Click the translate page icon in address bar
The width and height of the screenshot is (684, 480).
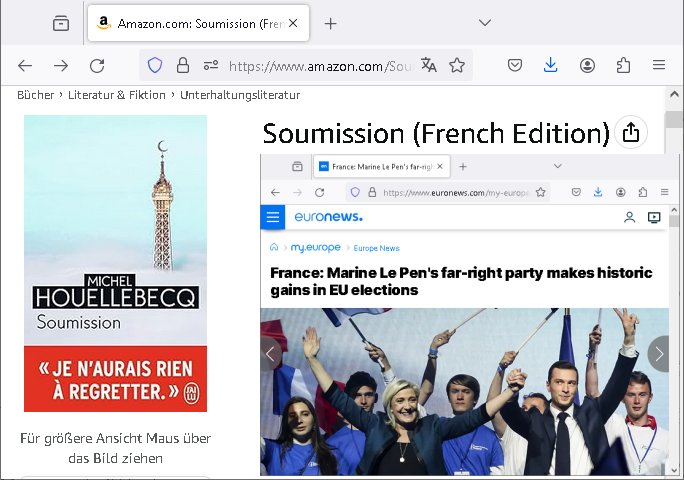coord(429,65)
